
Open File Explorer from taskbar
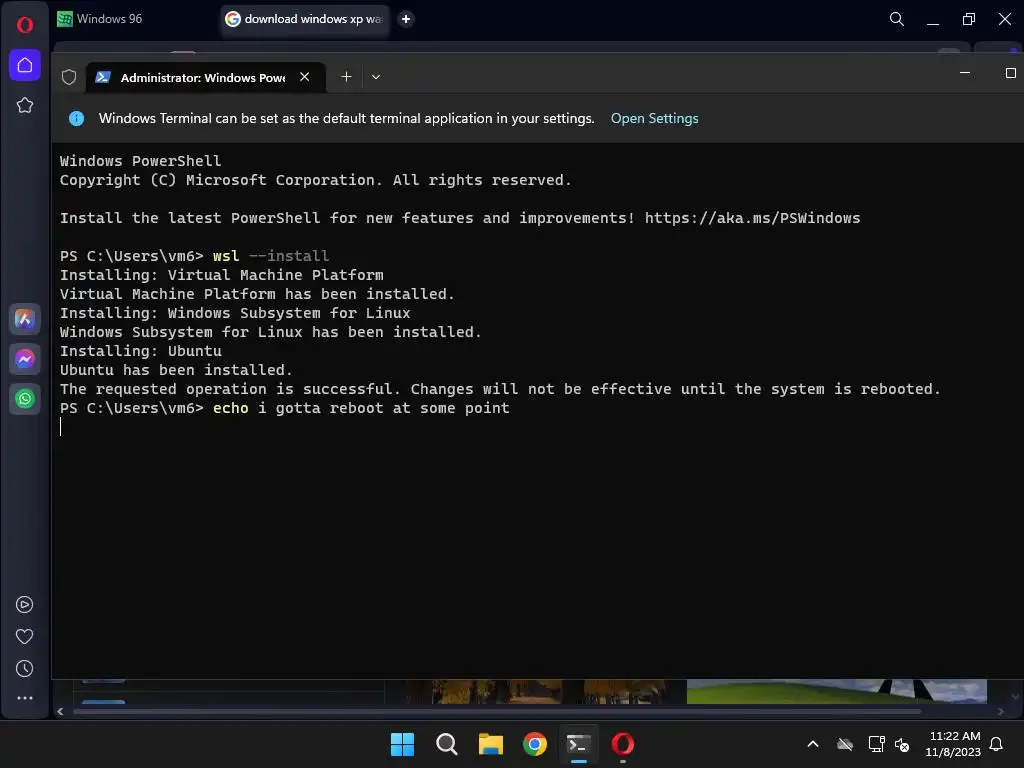click(x=490, y=744)
